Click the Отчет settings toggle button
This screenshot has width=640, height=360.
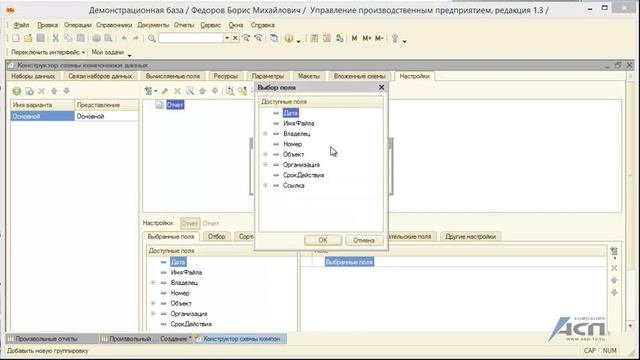(x=190, y=223)
